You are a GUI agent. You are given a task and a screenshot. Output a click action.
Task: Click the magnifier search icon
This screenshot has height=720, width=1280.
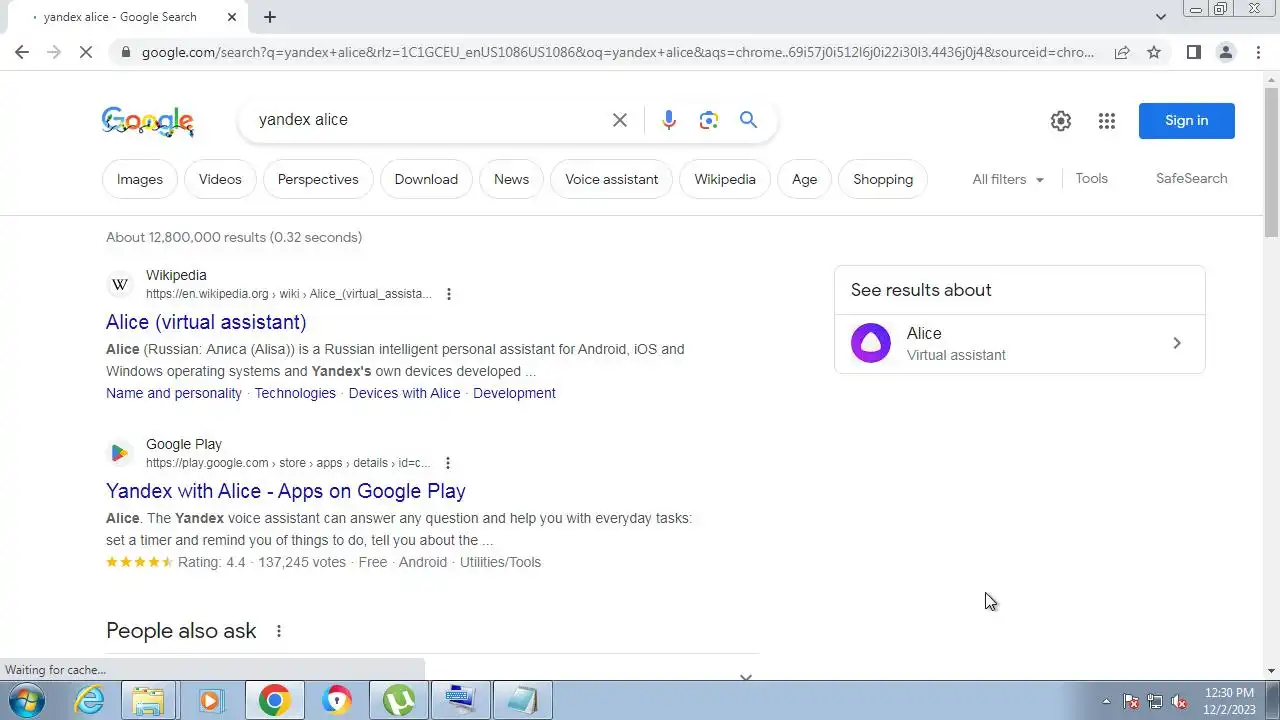(x=748, y=120)
